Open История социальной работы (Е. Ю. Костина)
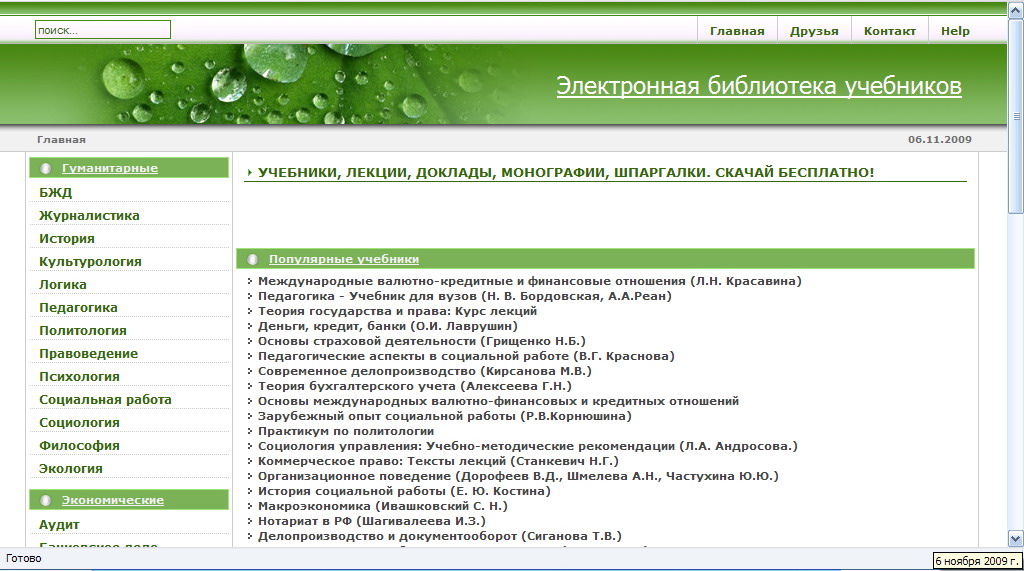The height and width of the screenshot is (571, 1024). 404,491
